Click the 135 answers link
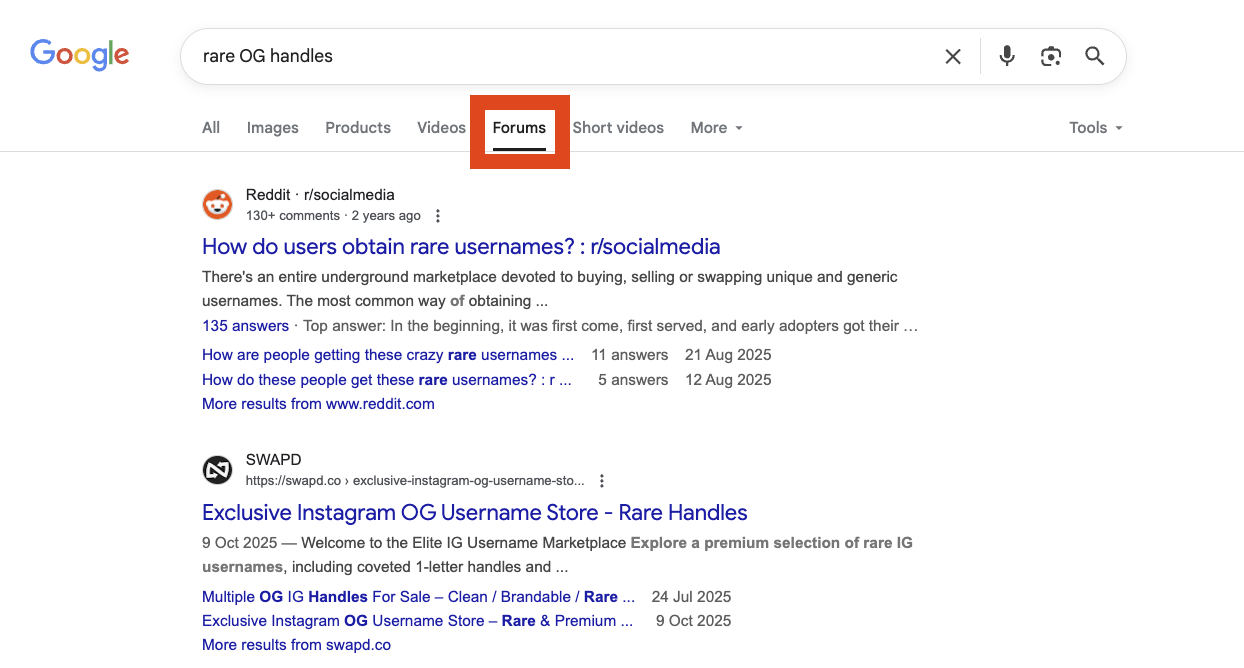Viewport: 1244px width, 668px height. pyautogui.click(x=245, y=326)
